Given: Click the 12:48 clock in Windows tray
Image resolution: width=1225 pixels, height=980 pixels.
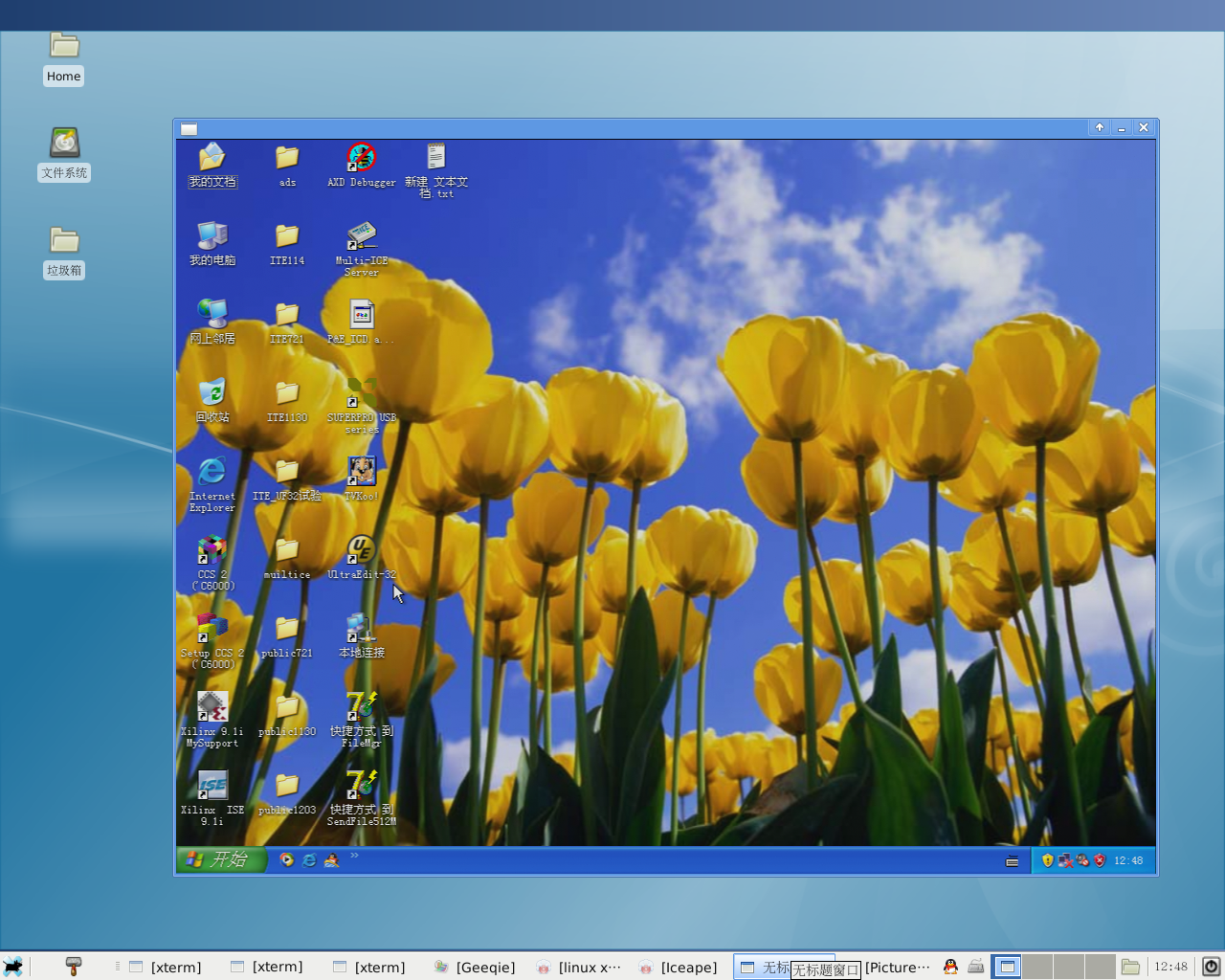Looking at the screenshot, I should pos(1128,860).
